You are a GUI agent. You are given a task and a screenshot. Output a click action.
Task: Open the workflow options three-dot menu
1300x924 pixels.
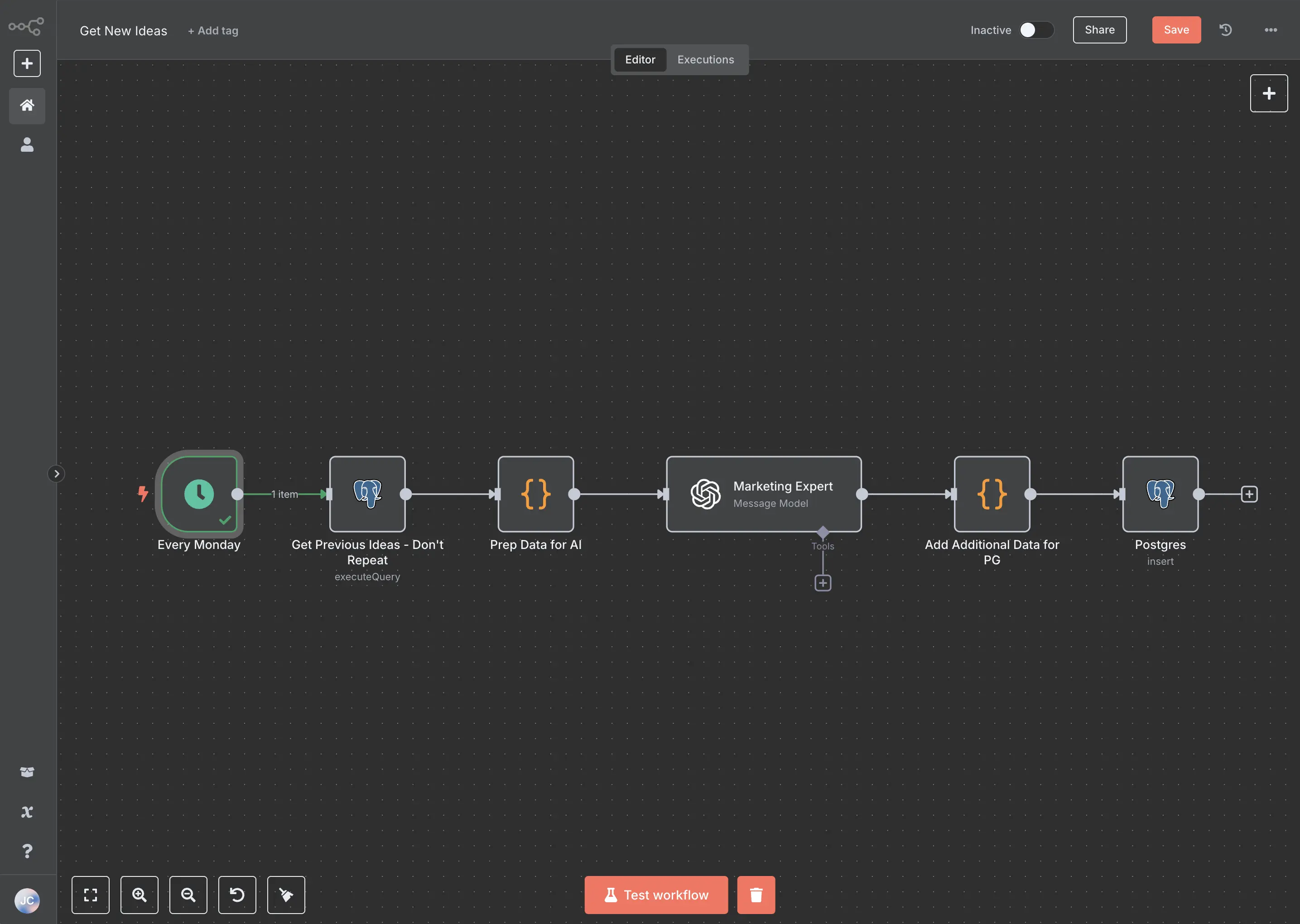pos(1271,29)
